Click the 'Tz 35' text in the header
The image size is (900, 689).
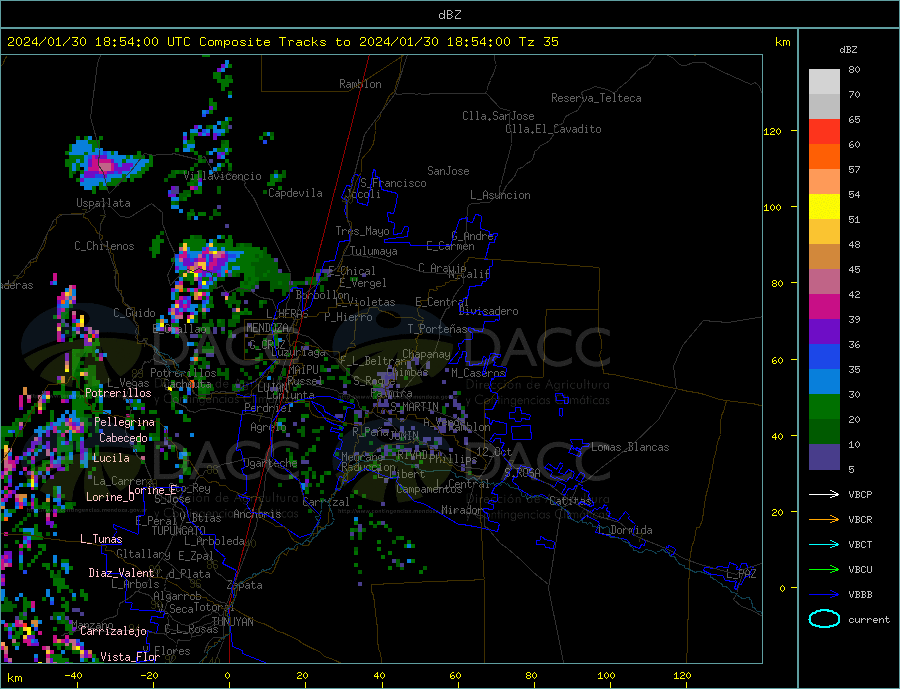click(x=538, y=42)
